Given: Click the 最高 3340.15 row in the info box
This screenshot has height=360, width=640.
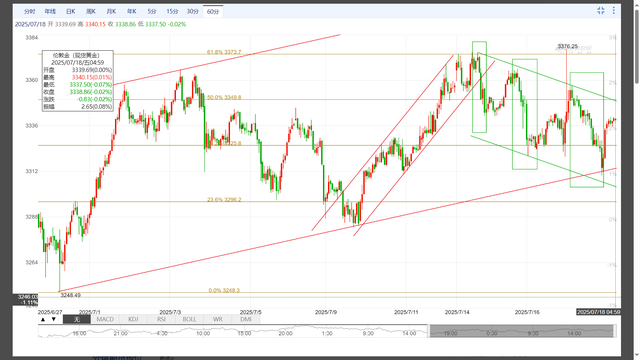Looking at the screenshot, I should pos(78,77).
